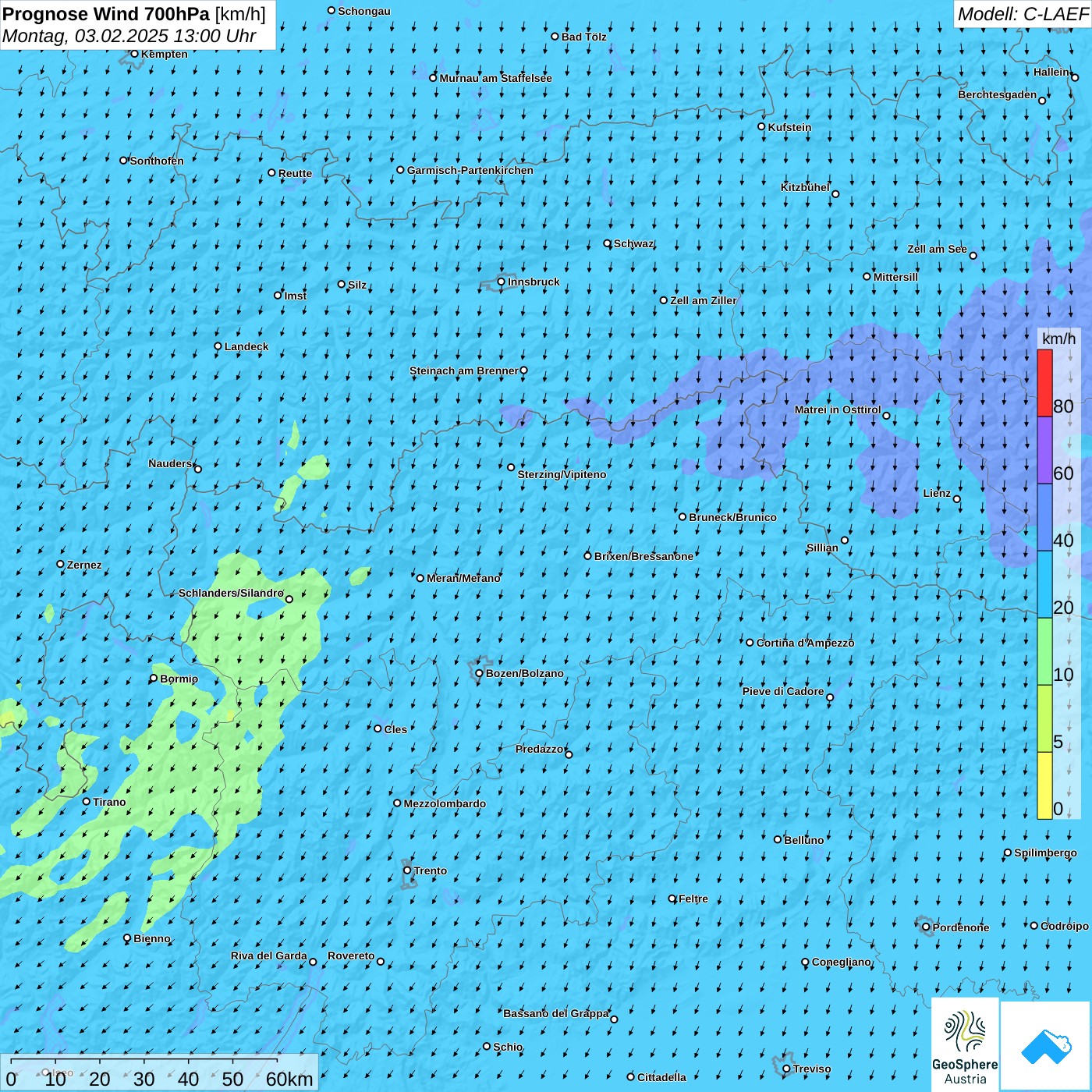Screen dimensions: 1092x1092
Task: Click the Steinach am Brenner label
Action: click(x=463, y=370)
